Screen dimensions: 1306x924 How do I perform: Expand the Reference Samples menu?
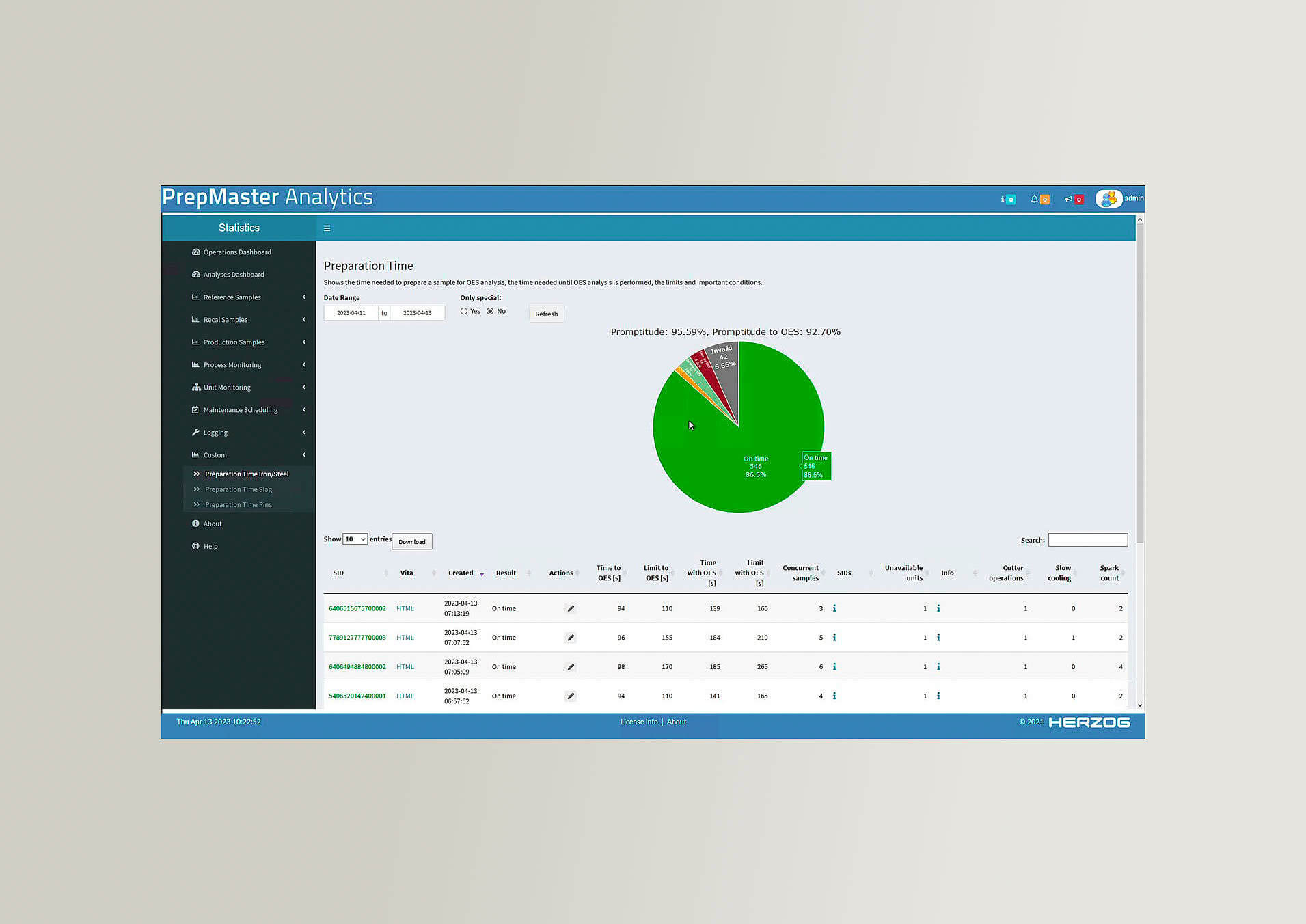pos(303,297)
